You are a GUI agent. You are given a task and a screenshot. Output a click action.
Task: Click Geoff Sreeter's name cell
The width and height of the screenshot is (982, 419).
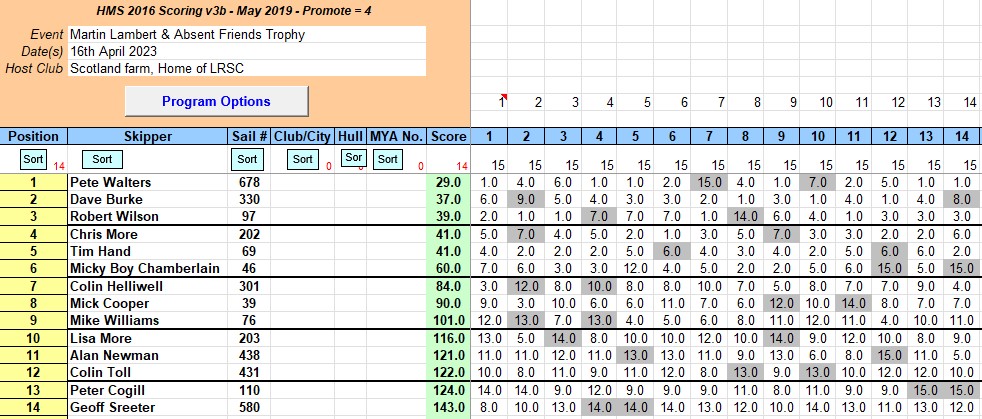point(147,408)
